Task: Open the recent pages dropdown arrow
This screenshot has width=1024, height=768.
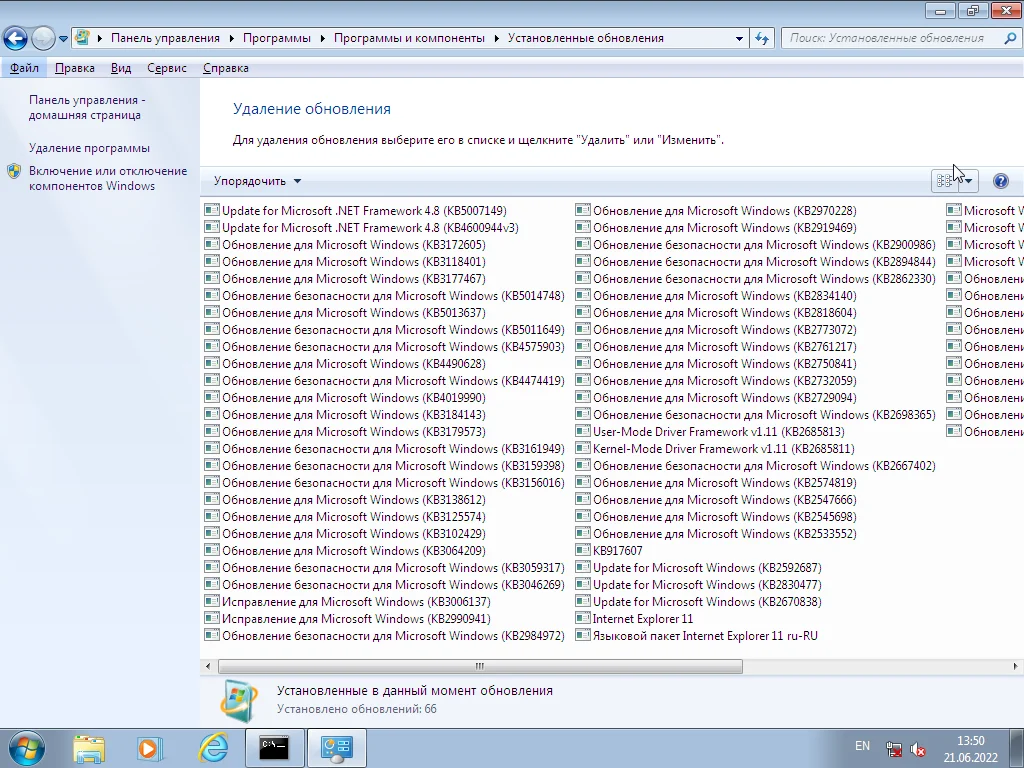Action: pyautogui.click(x=63, y=39)
